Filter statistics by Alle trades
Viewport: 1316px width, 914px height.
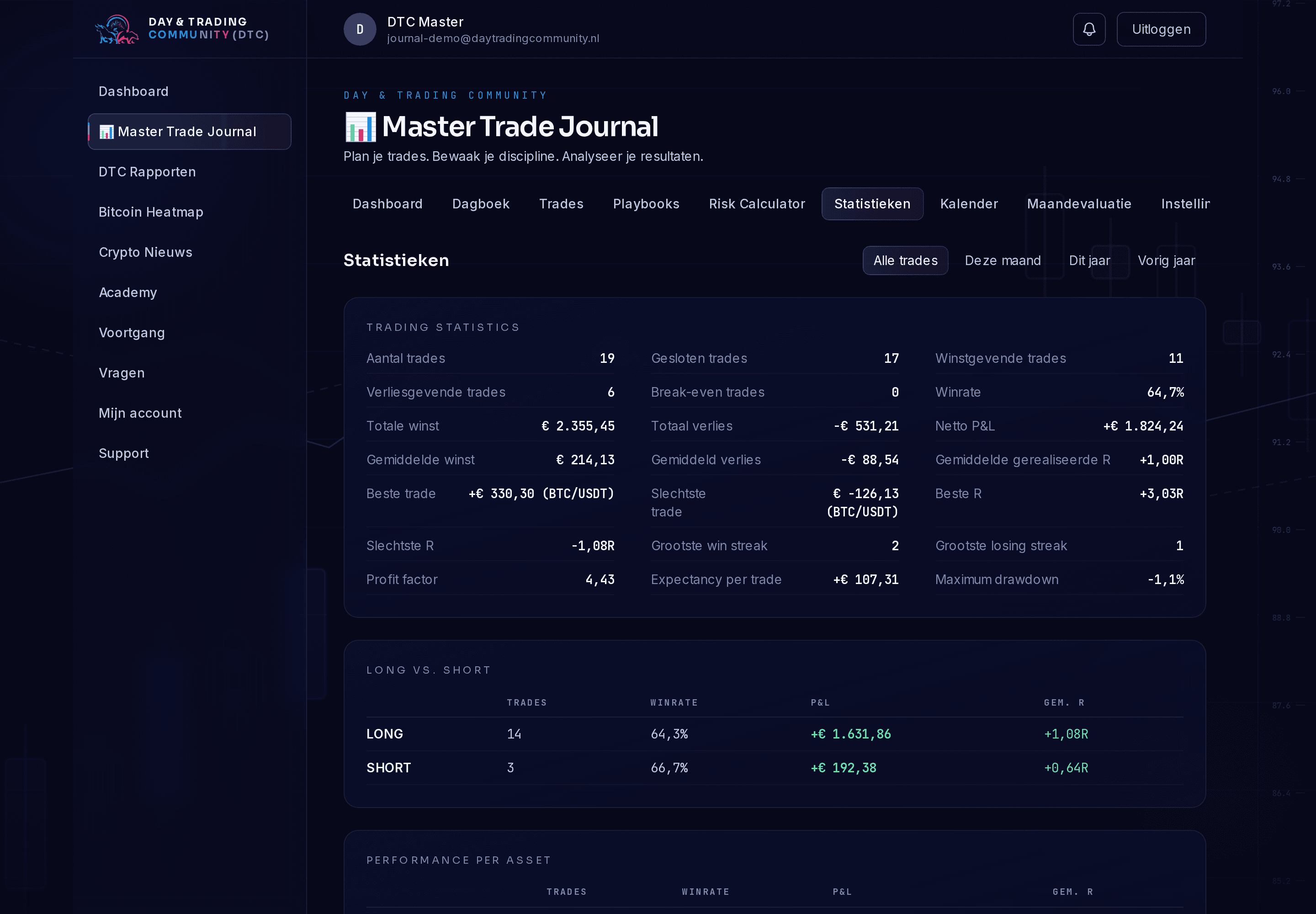pyautogui.click(x=905, y=260)
